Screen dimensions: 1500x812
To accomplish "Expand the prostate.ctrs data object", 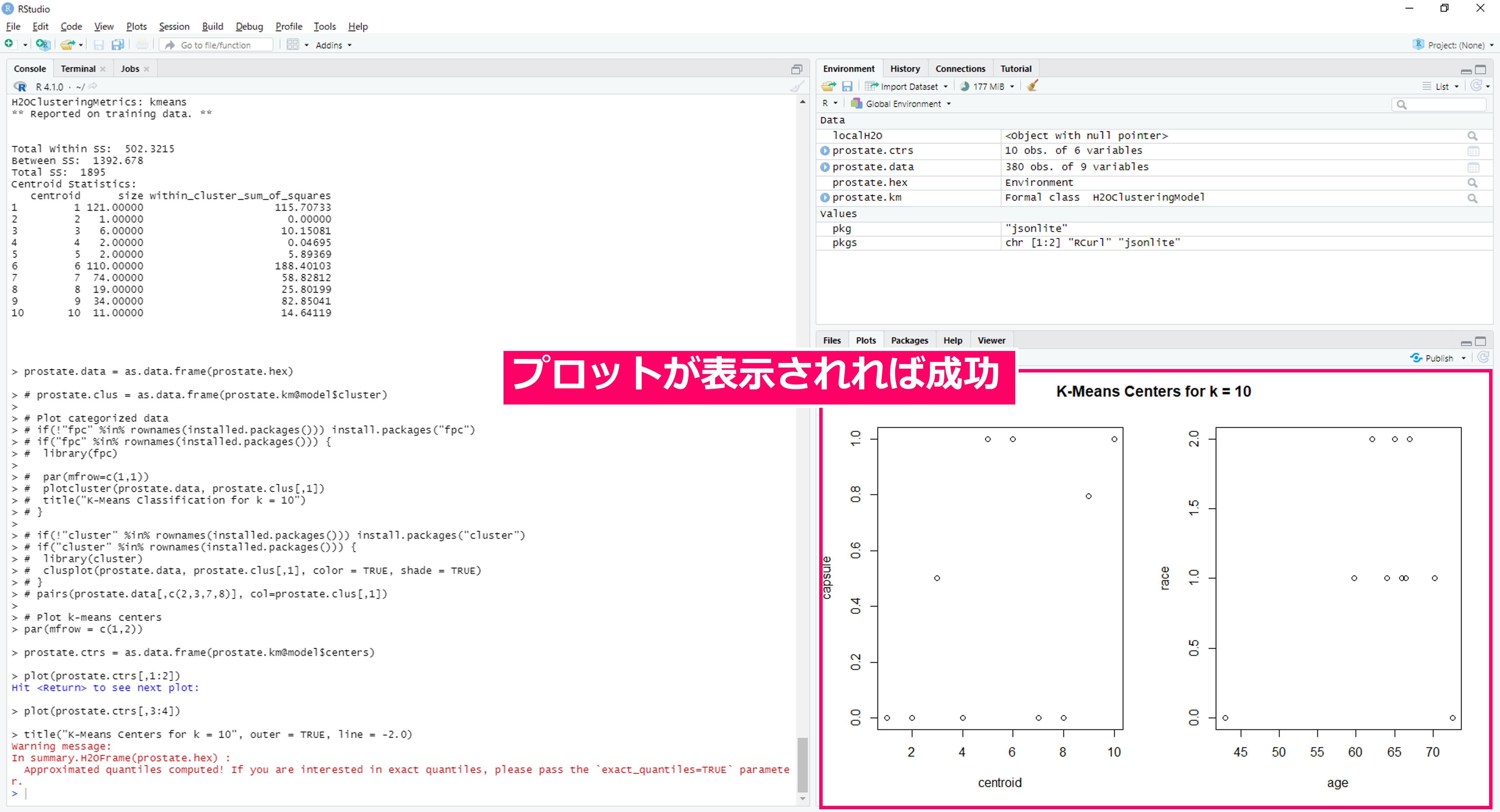I will point(825,151).
